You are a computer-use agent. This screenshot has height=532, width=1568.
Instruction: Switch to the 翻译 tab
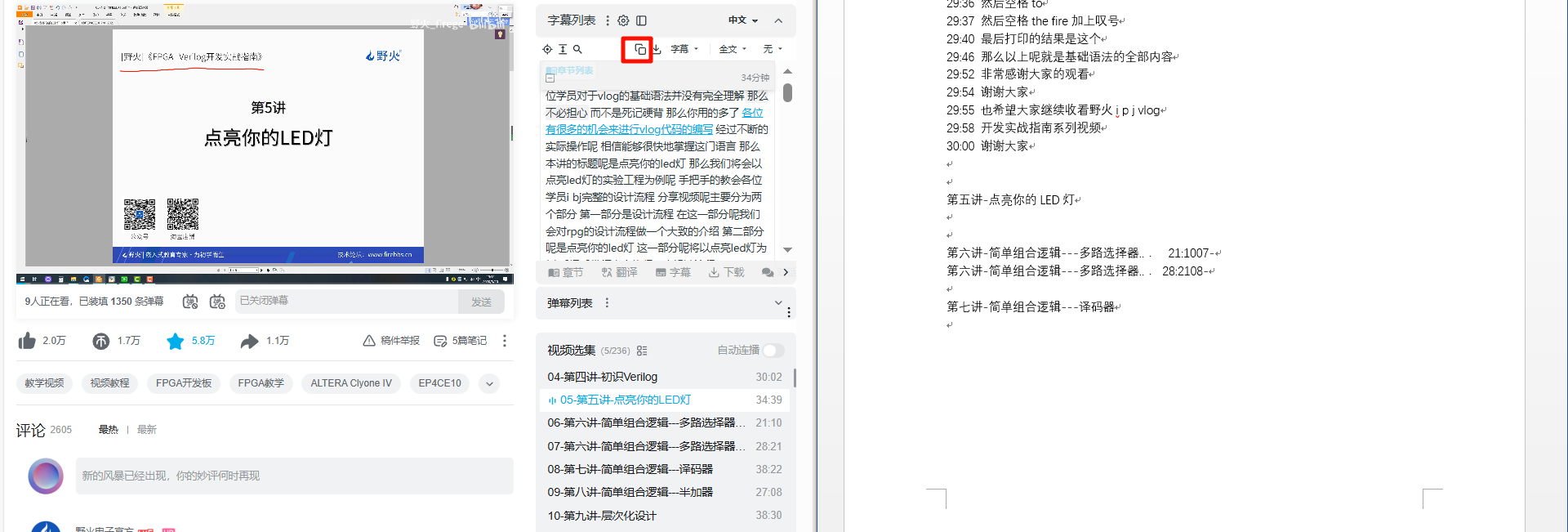pyautogui.click(x=619, y=272)
